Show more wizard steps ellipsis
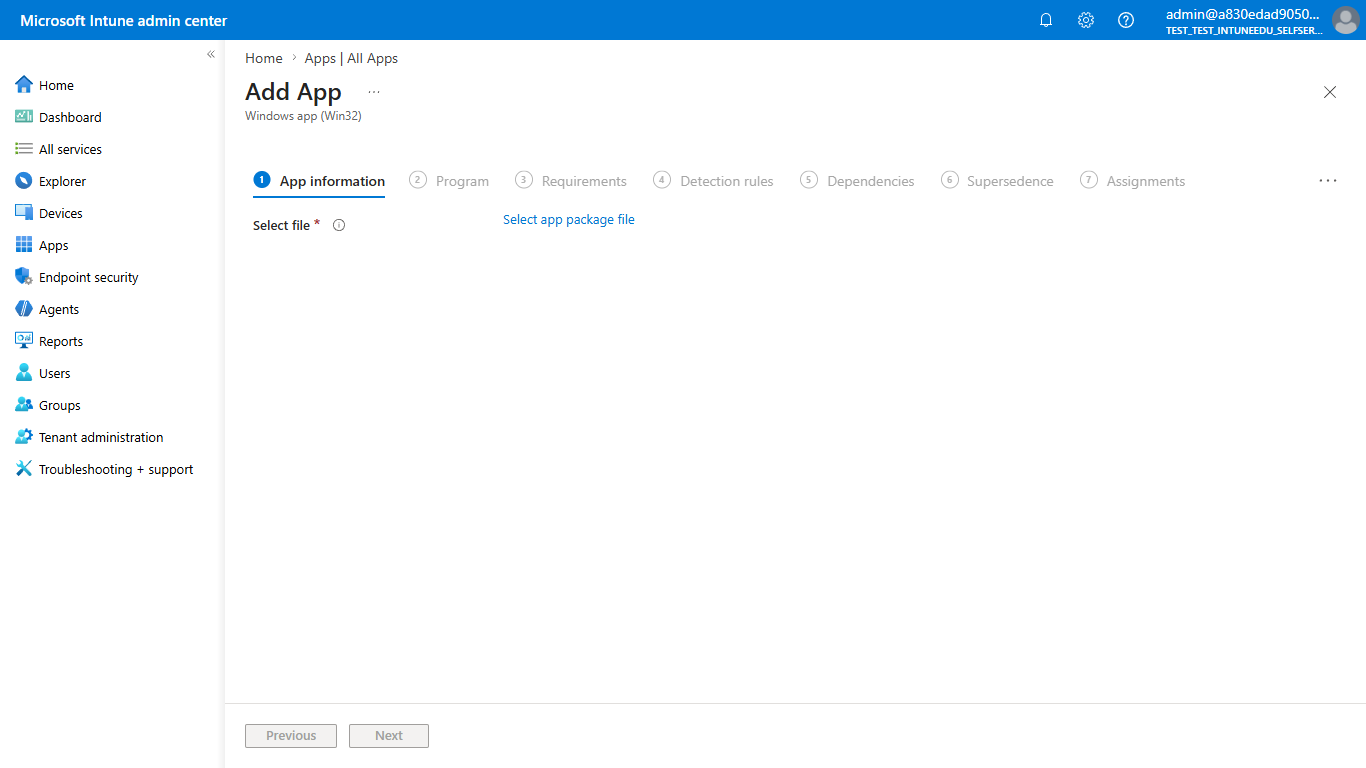1366x768 pixels. pyautogui.click(x=1328, y=181)
